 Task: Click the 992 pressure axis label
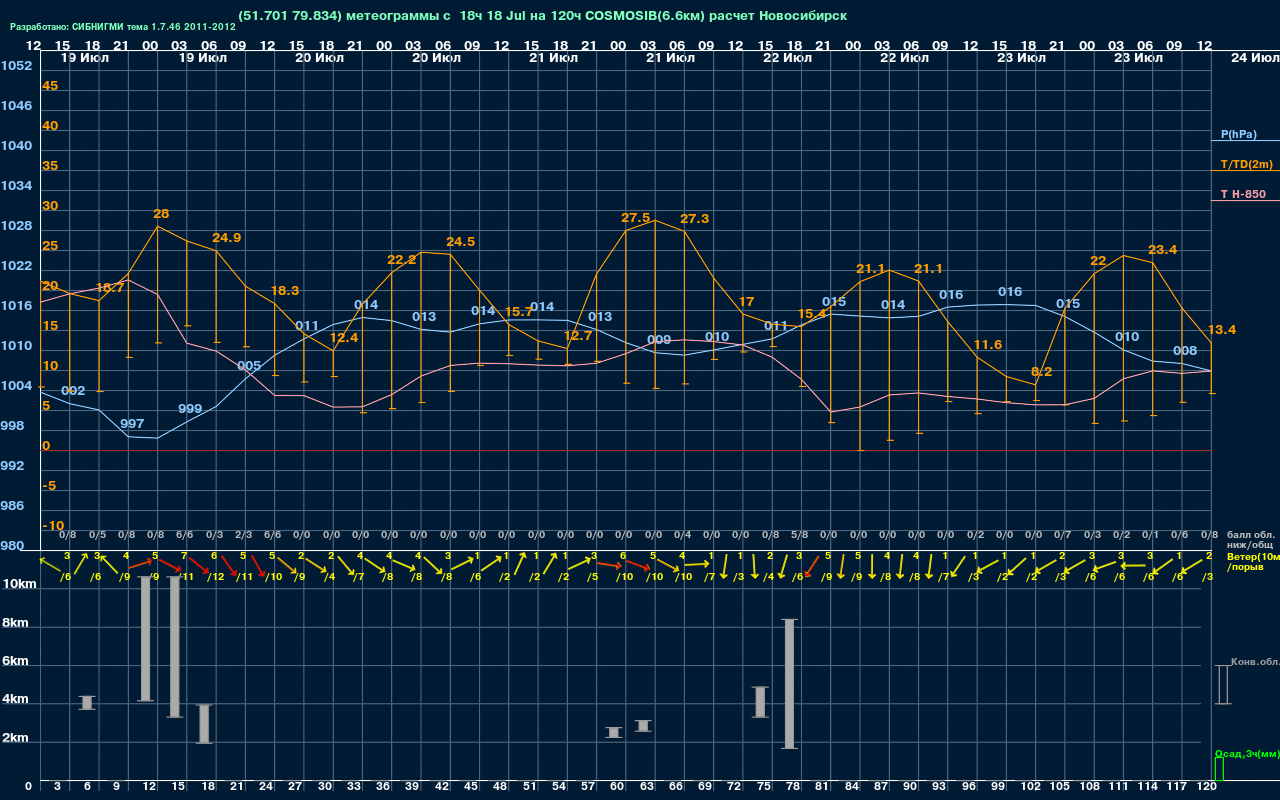pos(13,466)
